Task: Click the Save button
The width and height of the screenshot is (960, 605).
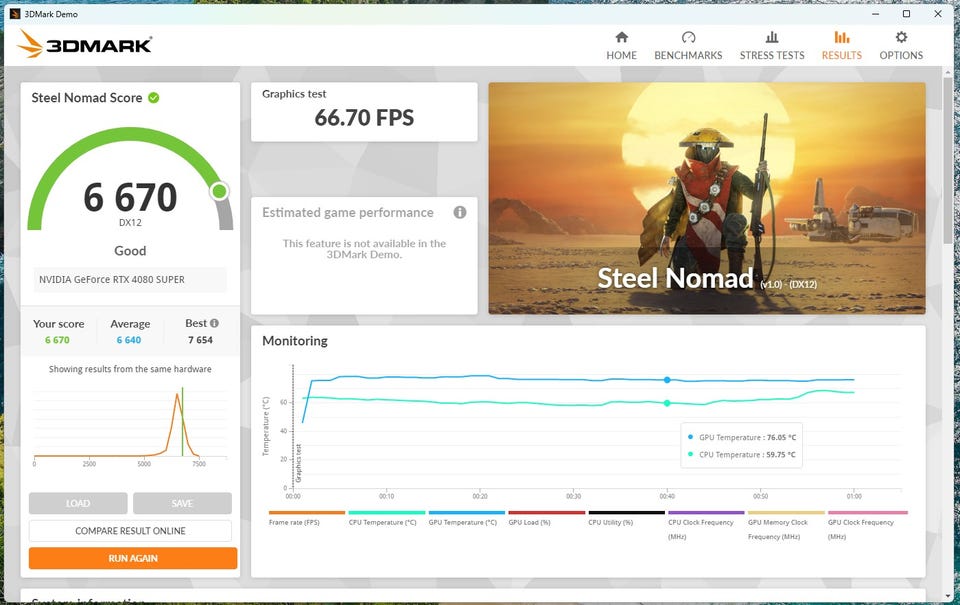Action: pos(182,503)
